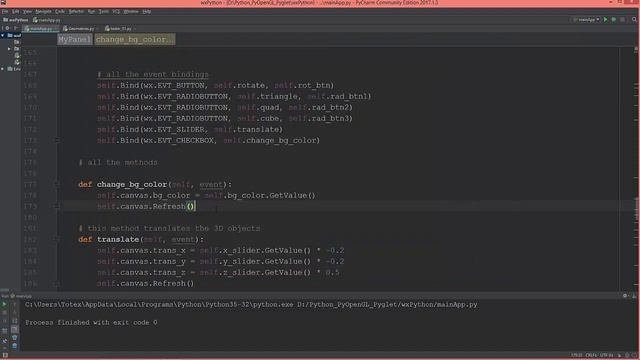Open the run configuration dropdown
Screen dimensions: 640x360
587,20
